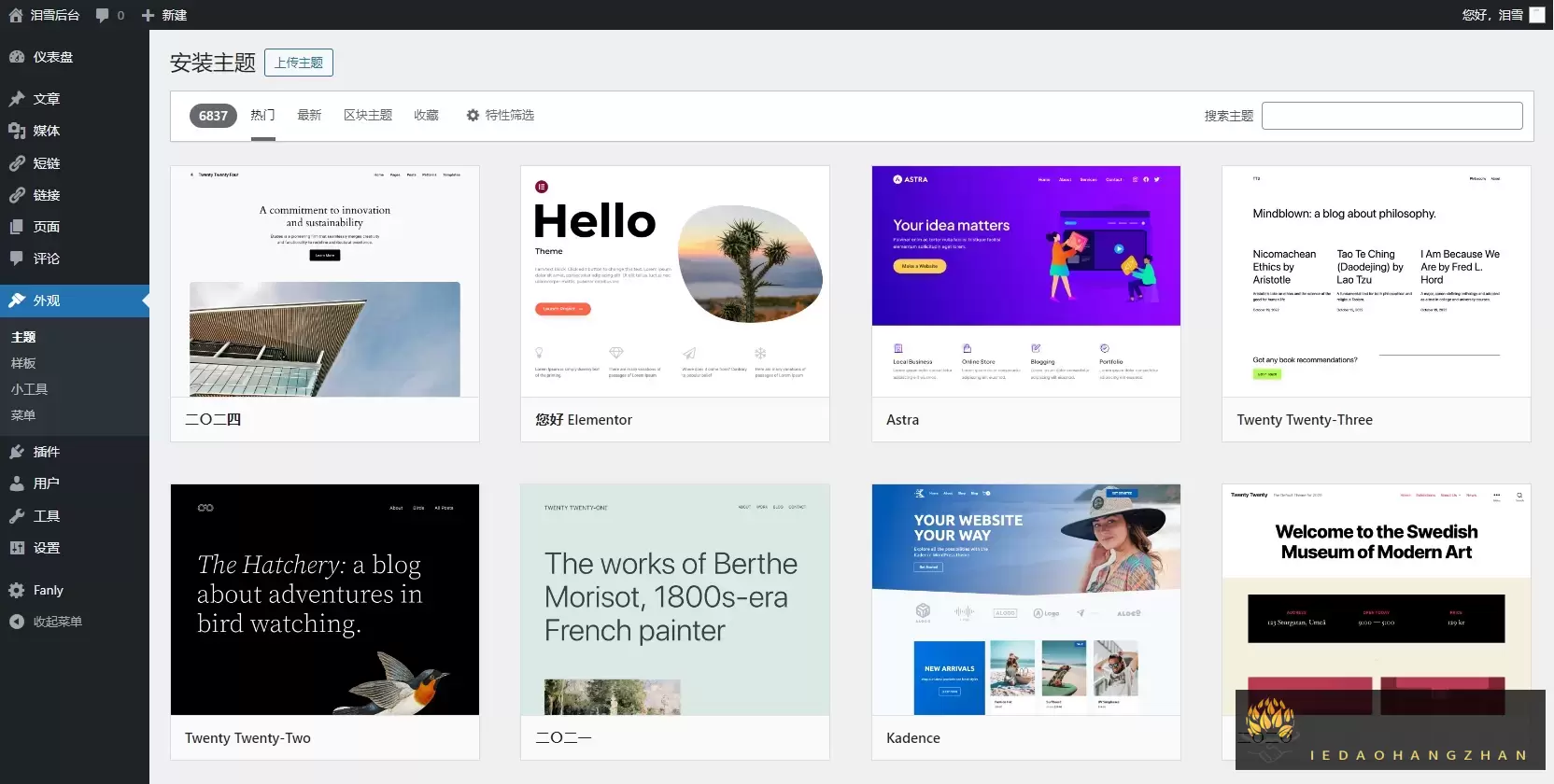Open the 特性筛选 filter panel
The image size is (1554, 784).
501,115
